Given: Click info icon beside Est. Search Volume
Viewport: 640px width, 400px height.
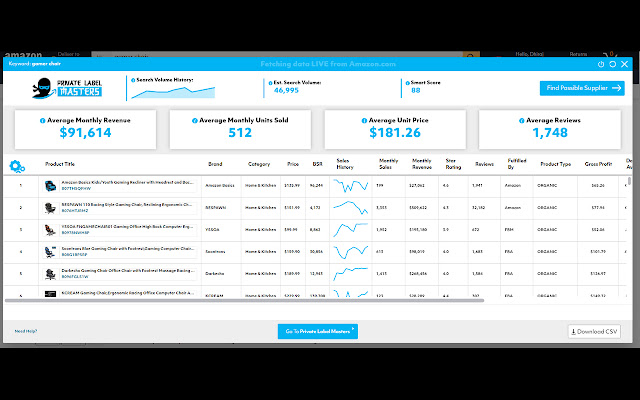Looking at the screenshot, I should [x=270, y=83].
